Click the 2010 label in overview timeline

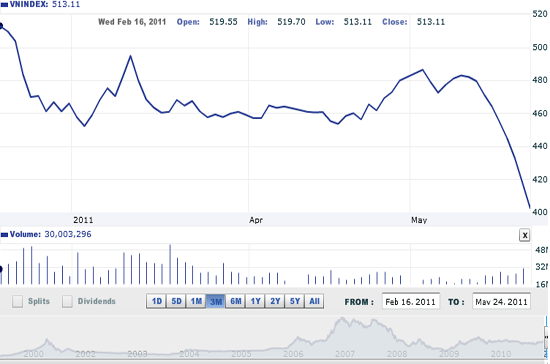[x=501, y=353]
